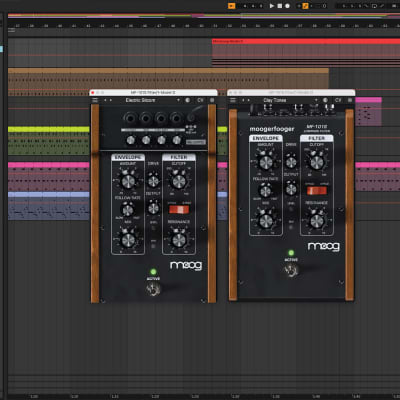Click Envelope Amount knob in Clay Tones plugin
The height and width of the screenshot is (400, 400).
point(266,163)
